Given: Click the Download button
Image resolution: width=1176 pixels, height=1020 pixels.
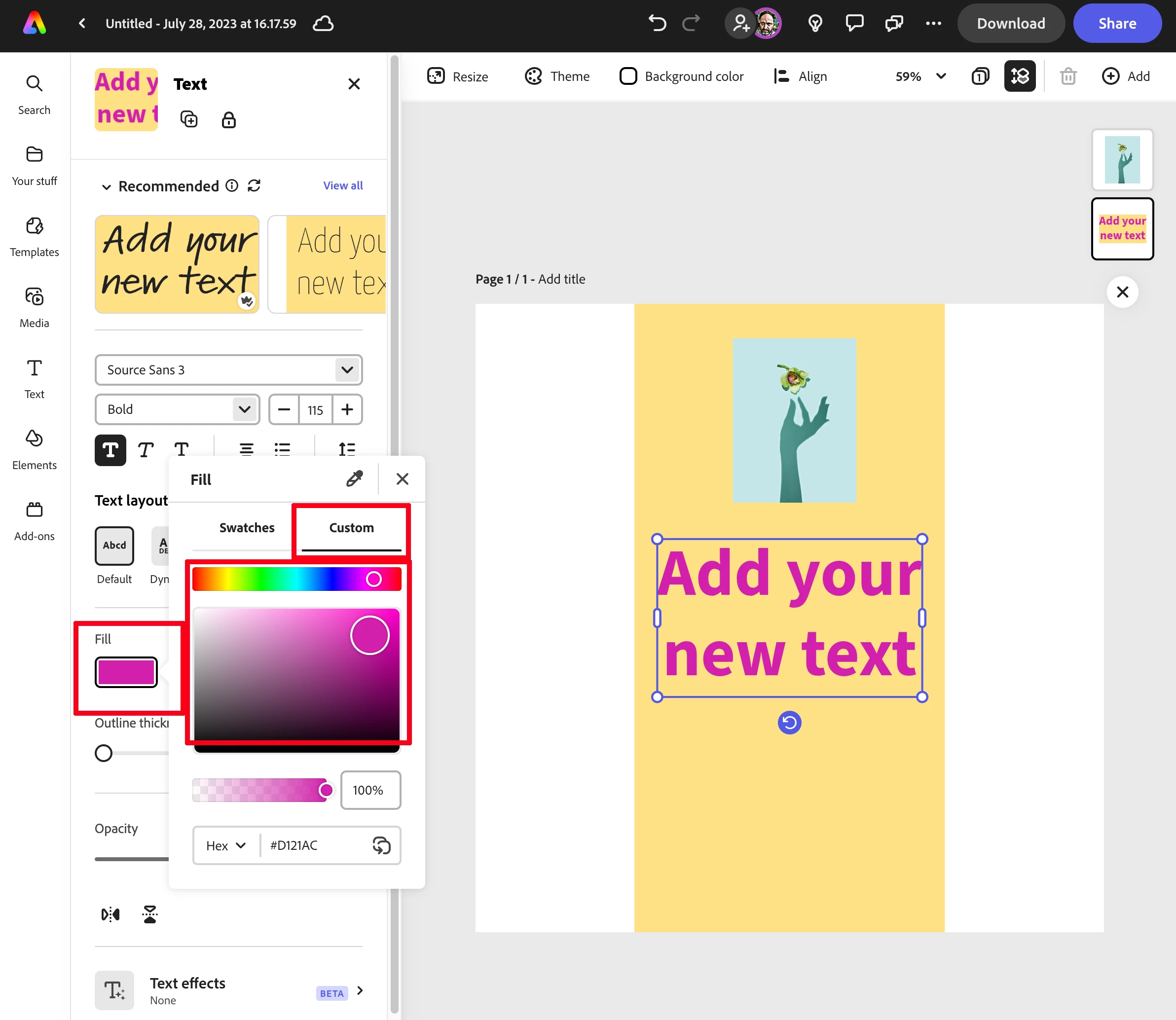Looking at the screenshot, I should 1010,23.
